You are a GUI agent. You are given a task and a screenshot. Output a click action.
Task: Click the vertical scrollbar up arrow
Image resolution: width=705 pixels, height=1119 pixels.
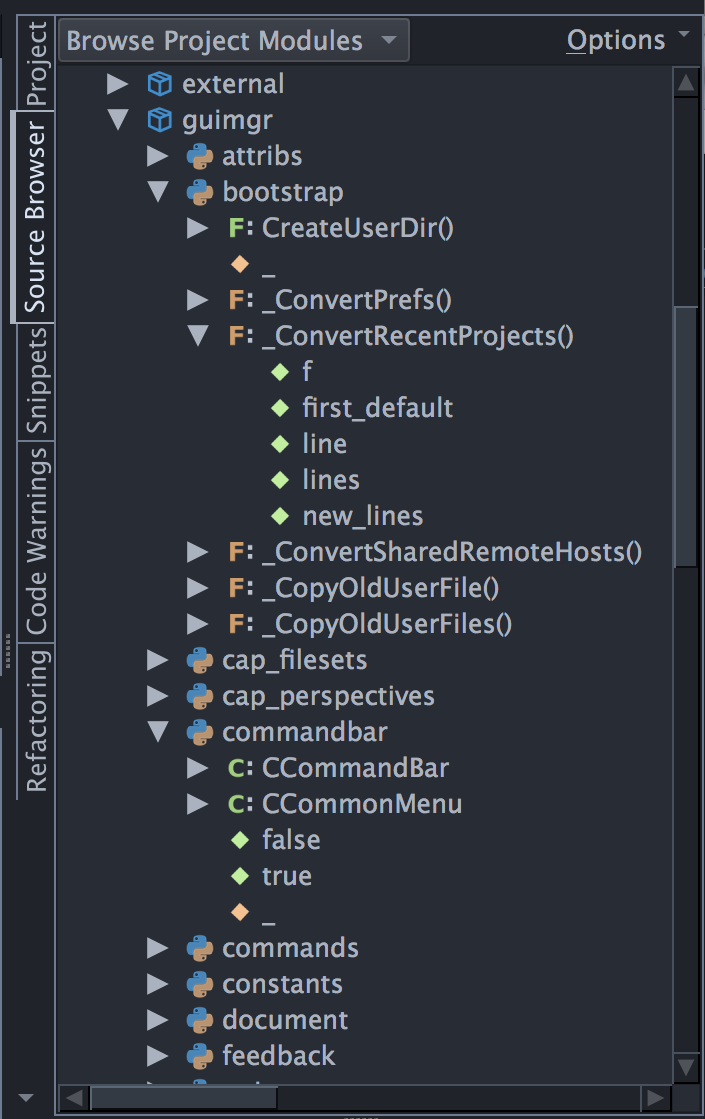pyautogui.click(x=686, y=83)
